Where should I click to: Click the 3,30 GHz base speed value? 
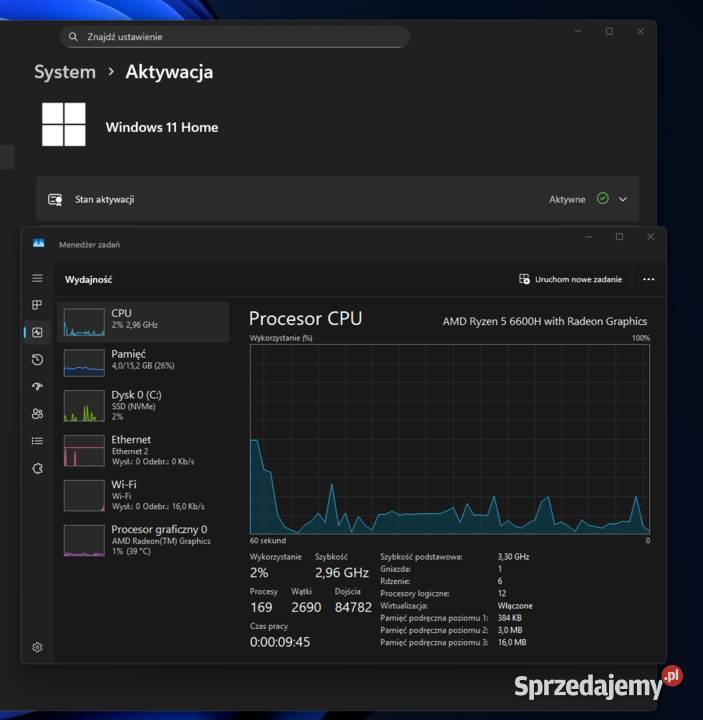513,557
